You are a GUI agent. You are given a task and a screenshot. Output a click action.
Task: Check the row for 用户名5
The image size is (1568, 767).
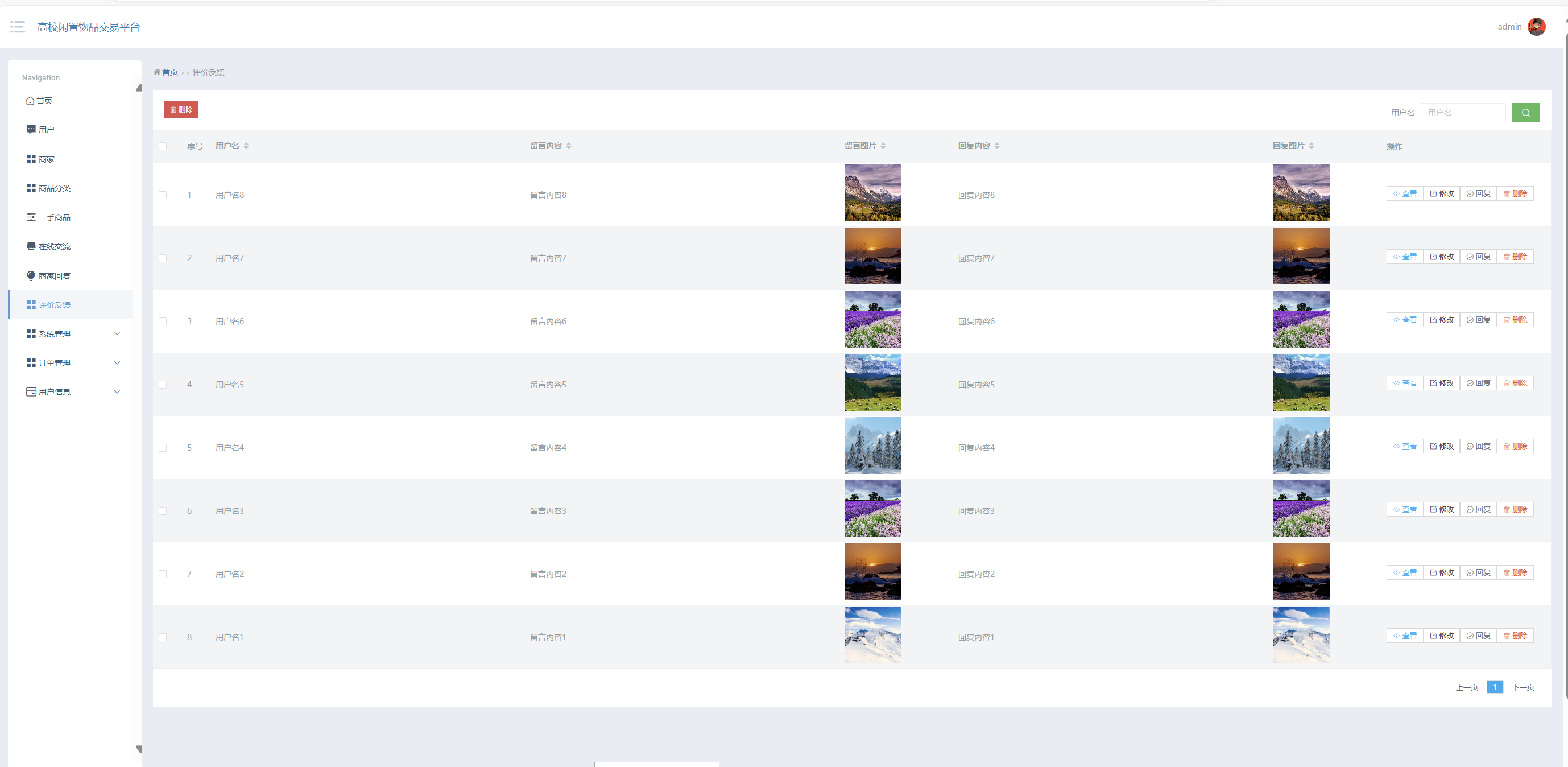tap(163, 385)
